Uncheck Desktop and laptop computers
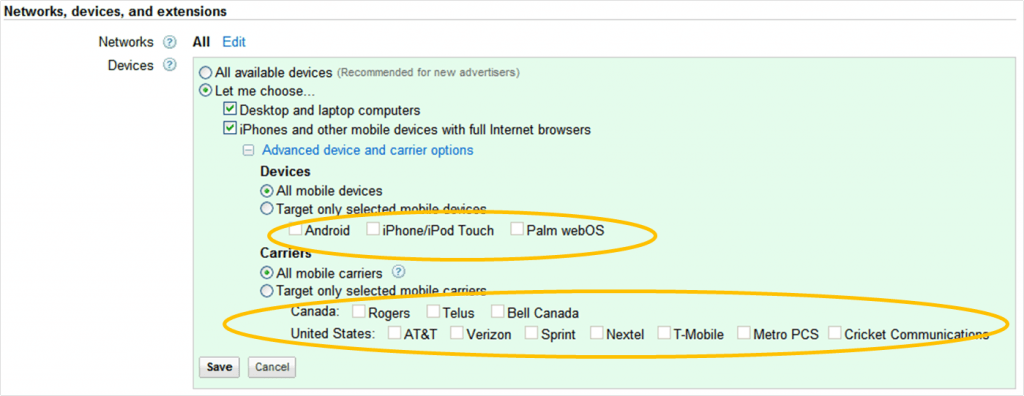 [229, 110]
